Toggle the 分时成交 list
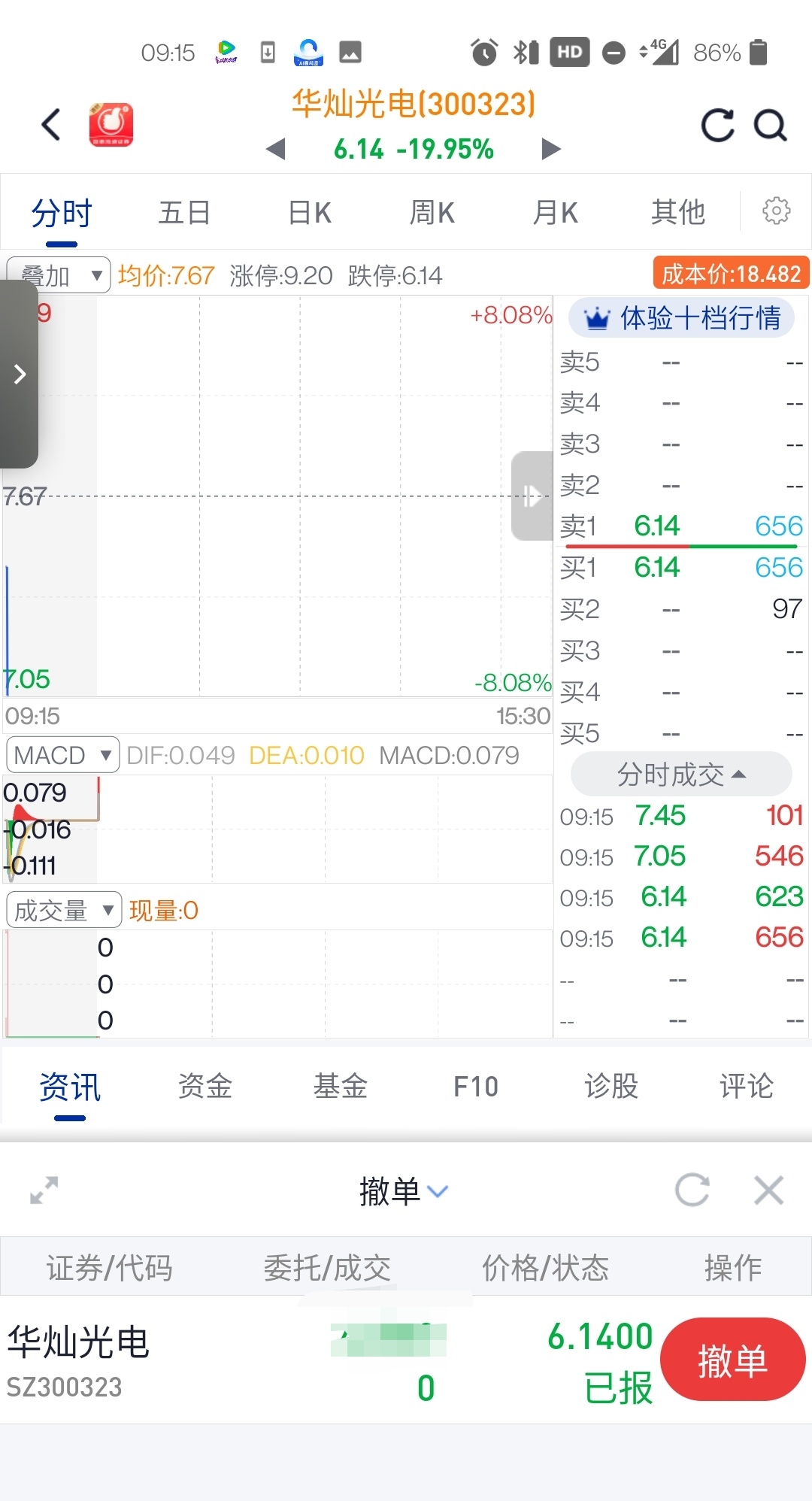This screenshot has height=1501, width=812. pyautogui.click(x=681, y=774)
